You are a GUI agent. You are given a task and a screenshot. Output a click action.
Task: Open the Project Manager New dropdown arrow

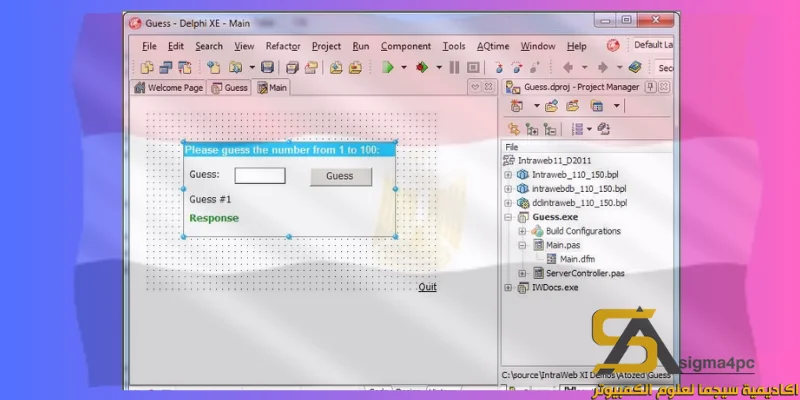coord(537,106)
